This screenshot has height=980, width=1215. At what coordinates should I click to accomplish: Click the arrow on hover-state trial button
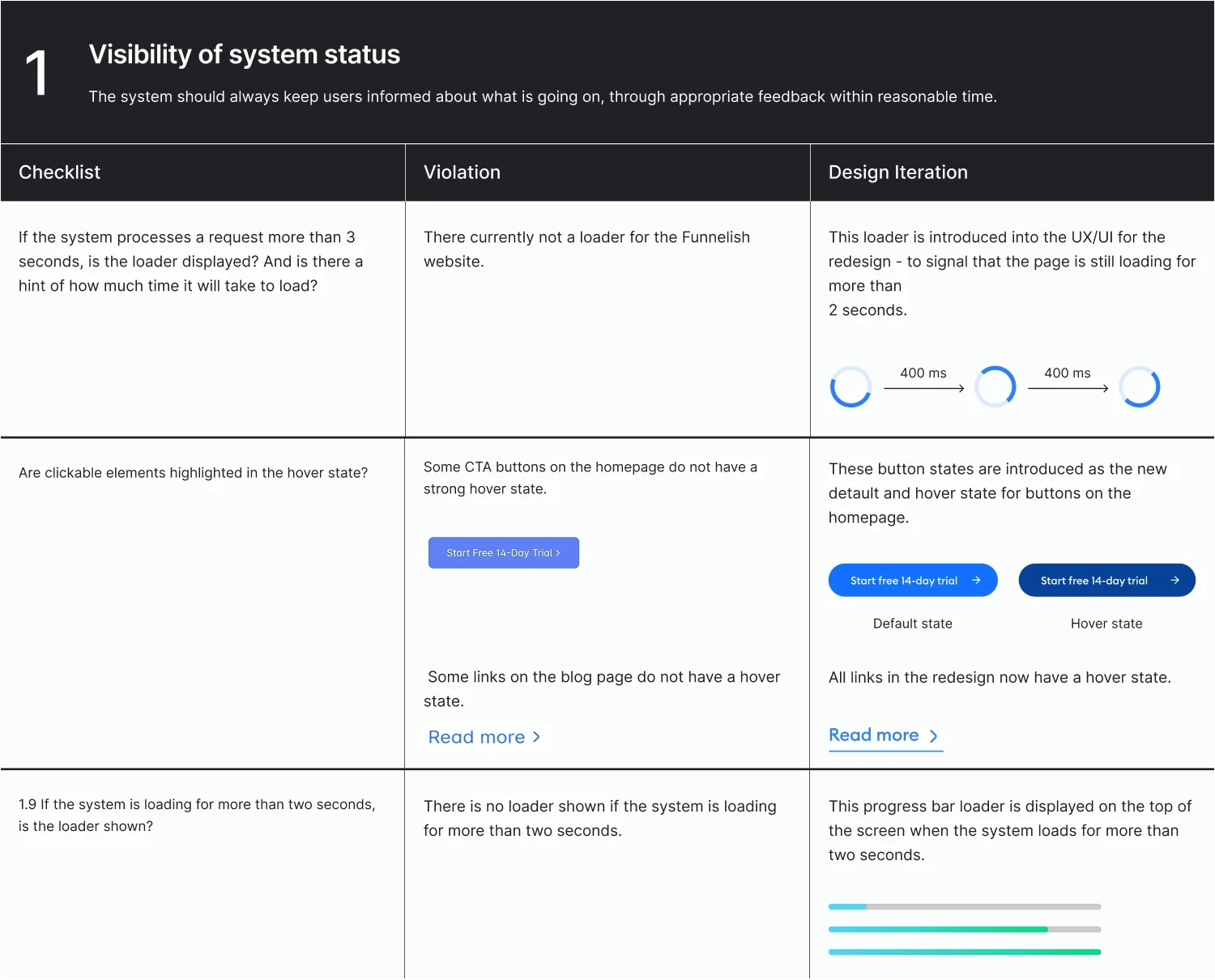(1174, 580)
